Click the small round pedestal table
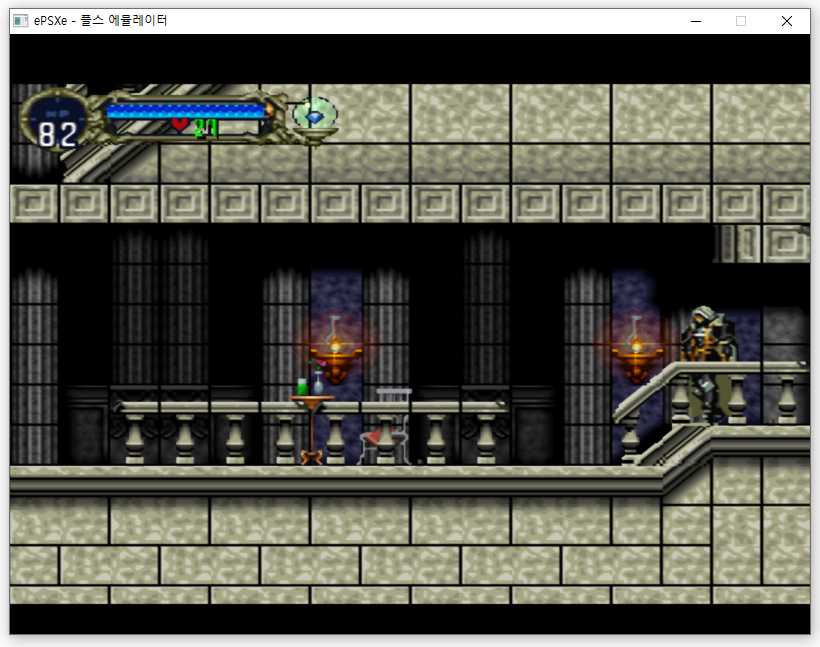820x647 pixels. pyautogui.click(x=312, y=430)
